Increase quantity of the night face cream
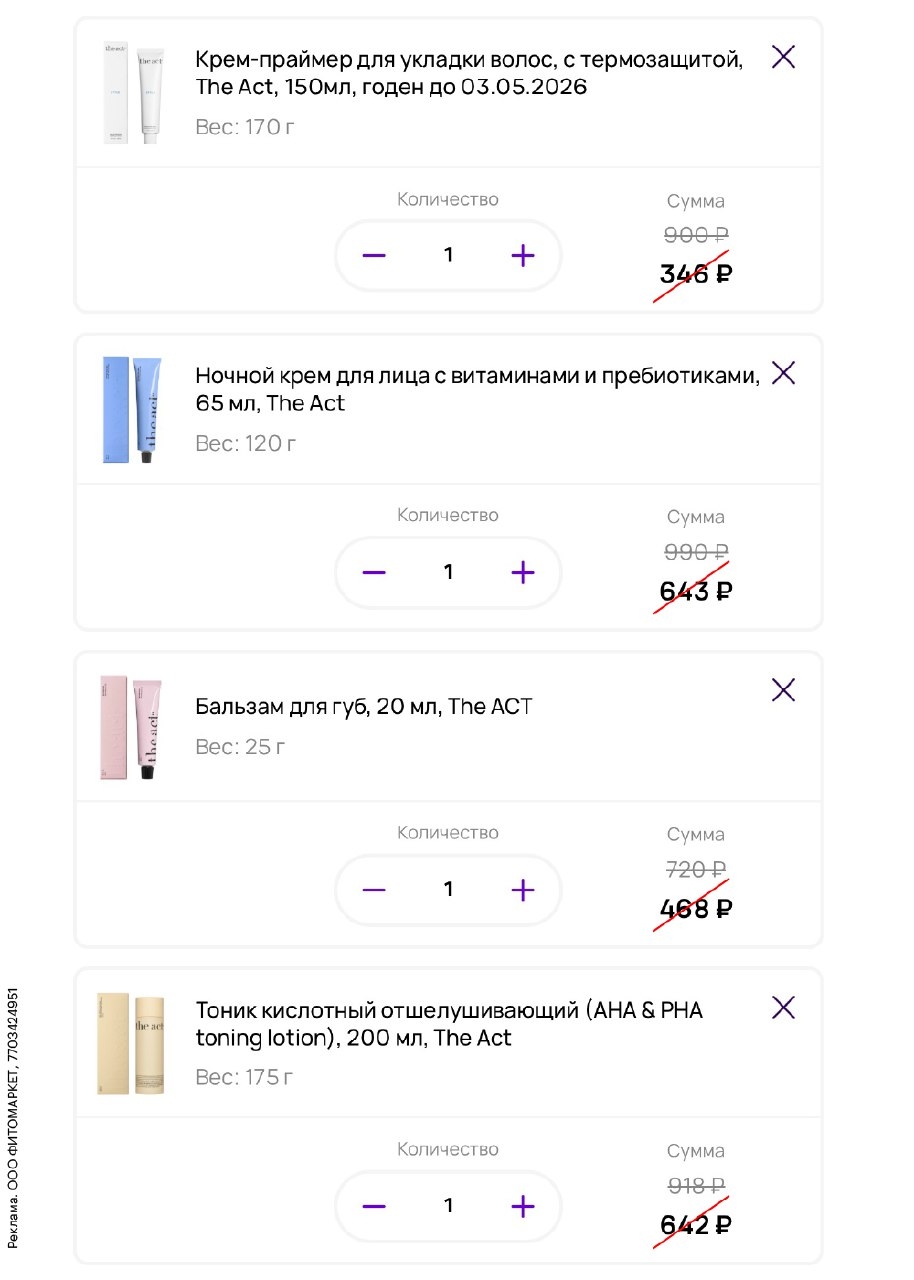The width and height of the screenshot is (914, 1280). pyautogui.click(x=523, y=573)
